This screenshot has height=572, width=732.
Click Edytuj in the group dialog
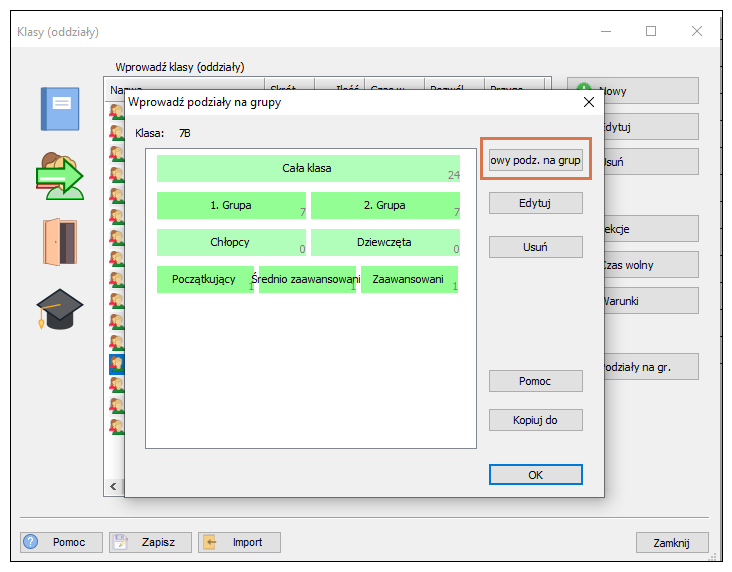coord(535,203)
